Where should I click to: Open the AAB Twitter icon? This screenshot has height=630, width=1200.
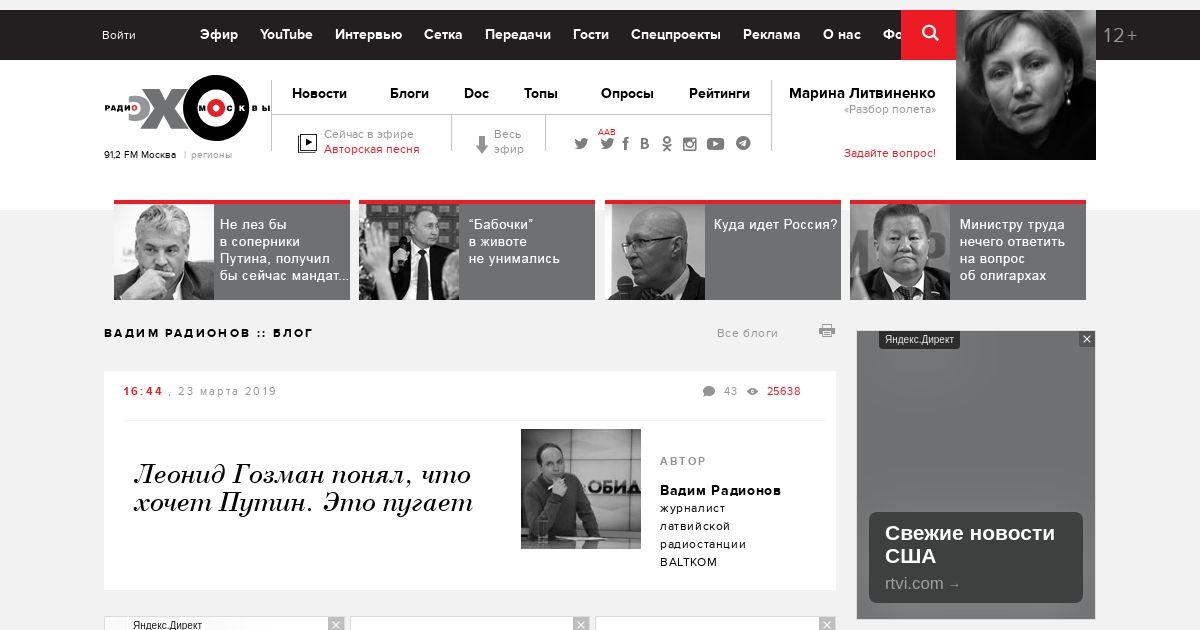click(606, 142)
